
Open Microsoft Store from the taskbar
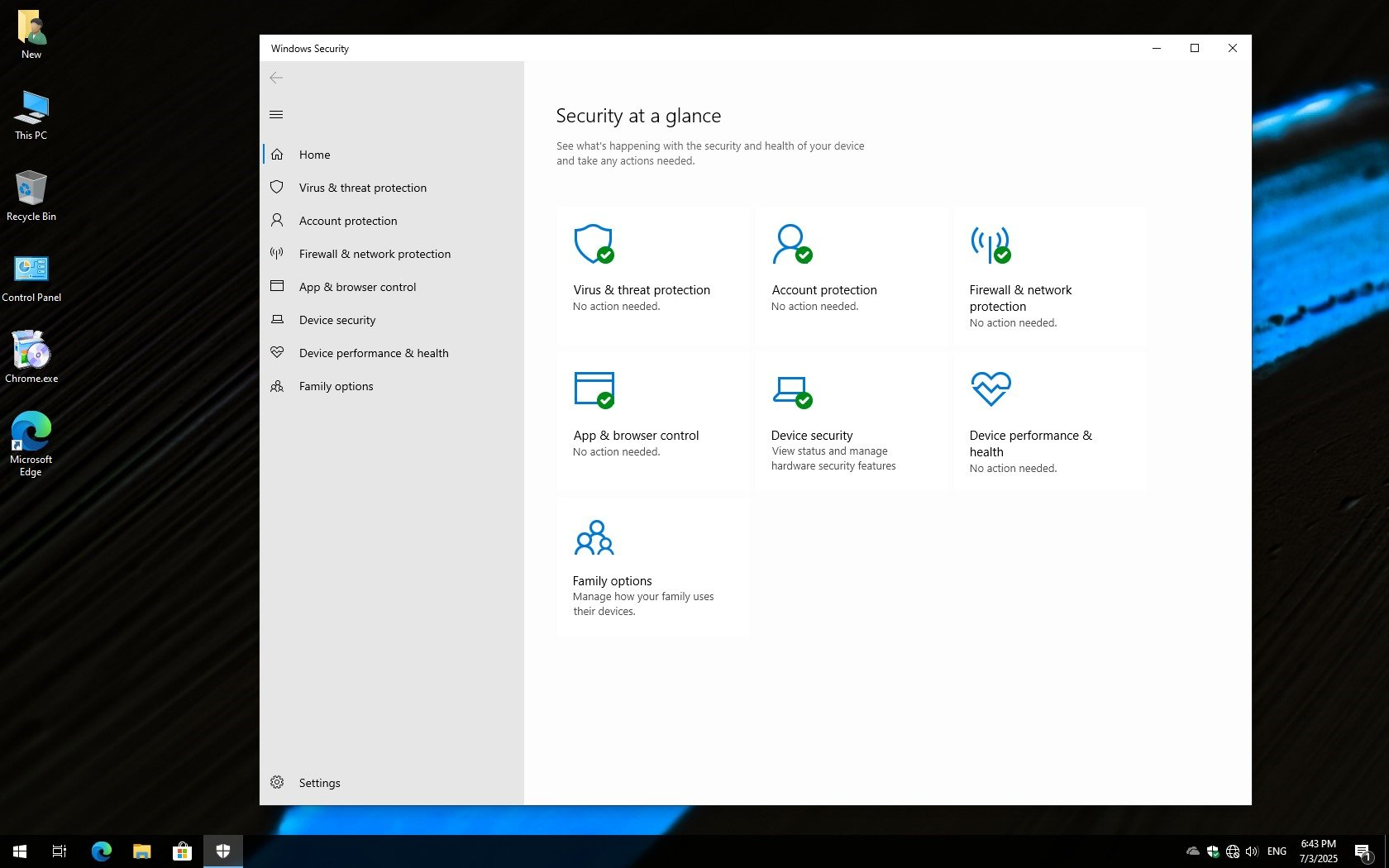(x=182, y=851)
